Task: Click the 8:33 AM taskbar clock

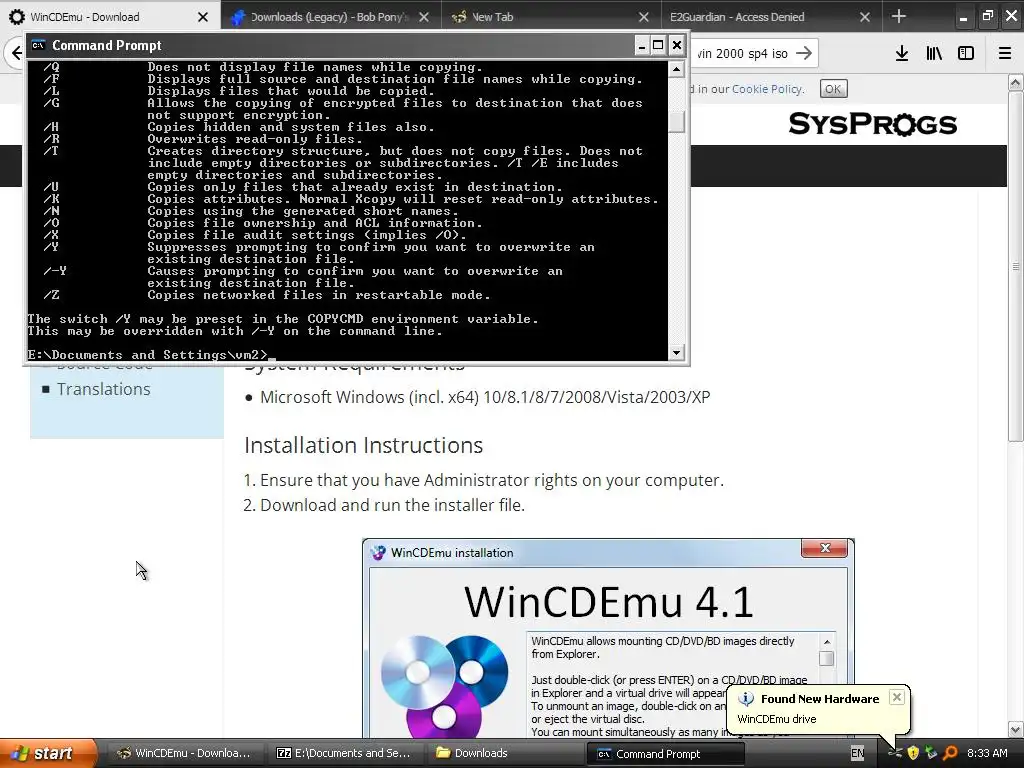Action: click(987, 753)
